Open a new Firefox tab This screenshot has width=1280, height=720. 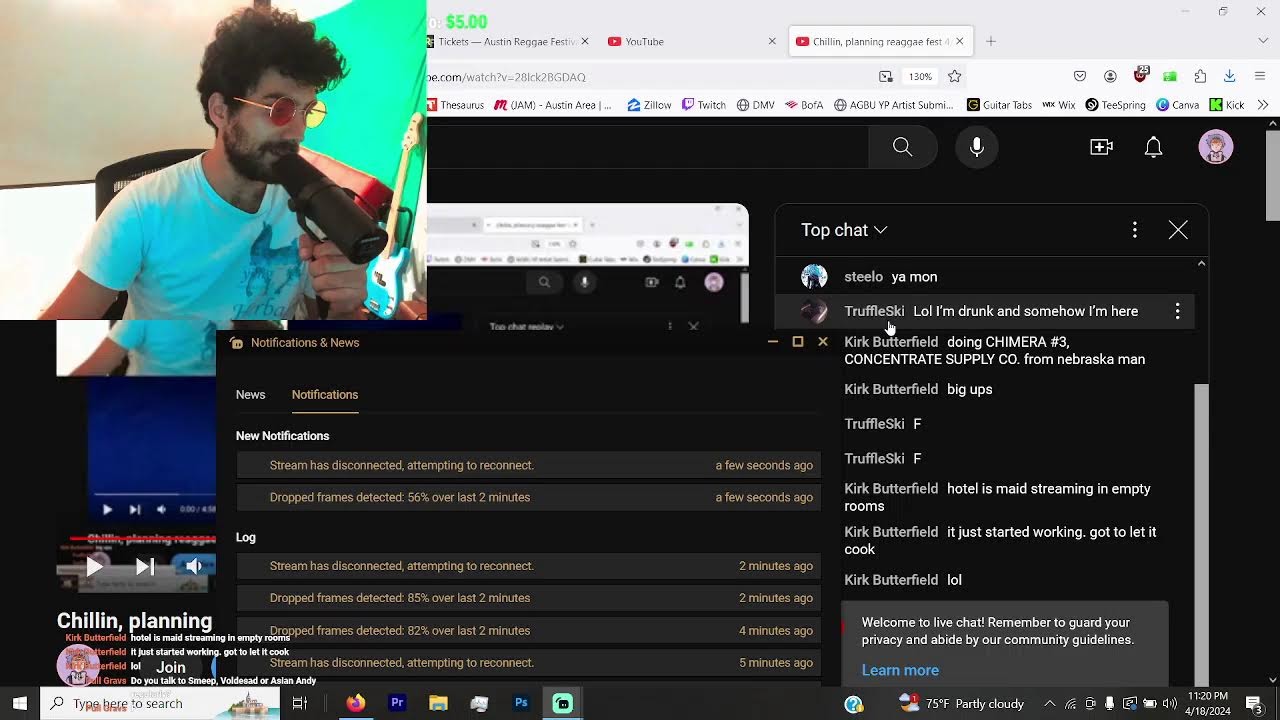pyautogui.click(x=991, y=41)
